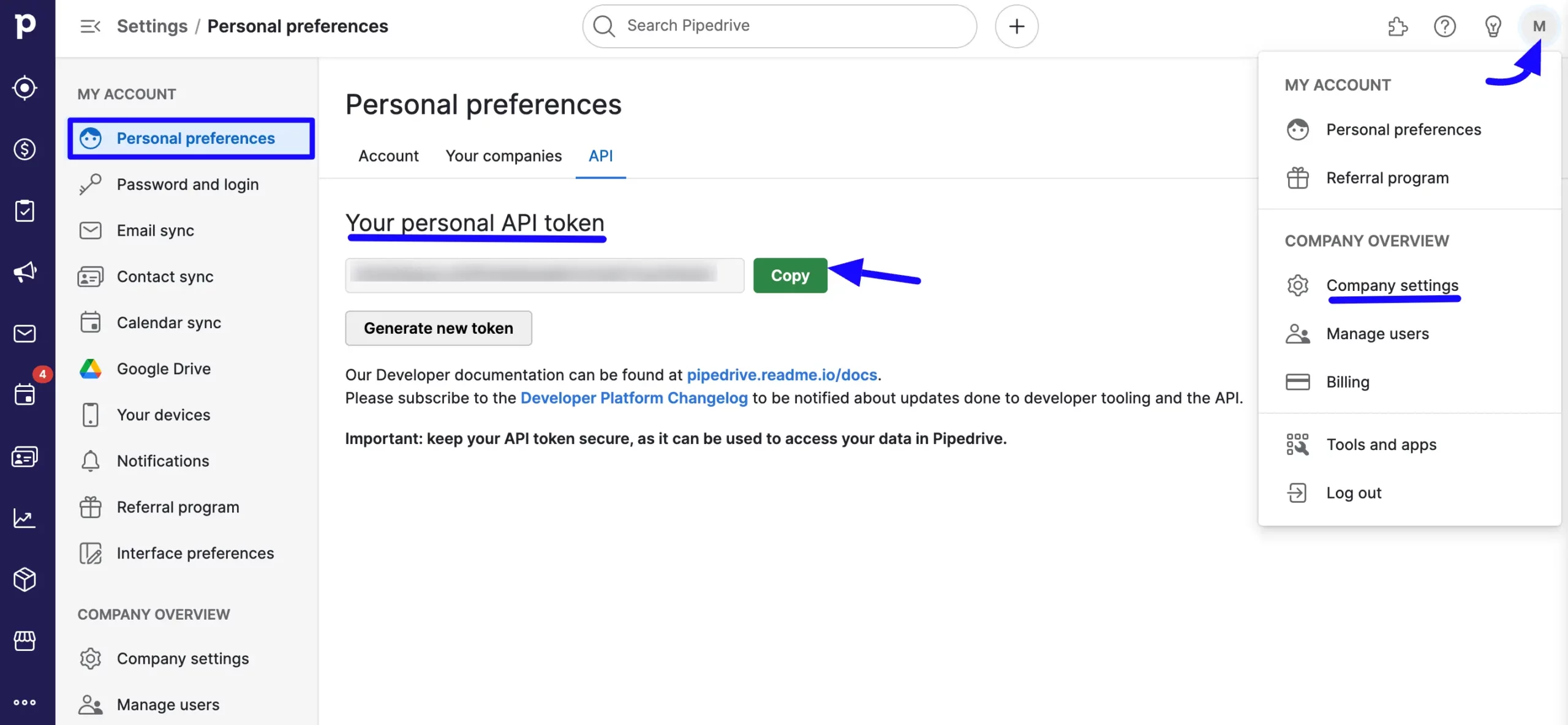1568x725 pixels.
Task: Switch to the Account tab
Action: 388,156
